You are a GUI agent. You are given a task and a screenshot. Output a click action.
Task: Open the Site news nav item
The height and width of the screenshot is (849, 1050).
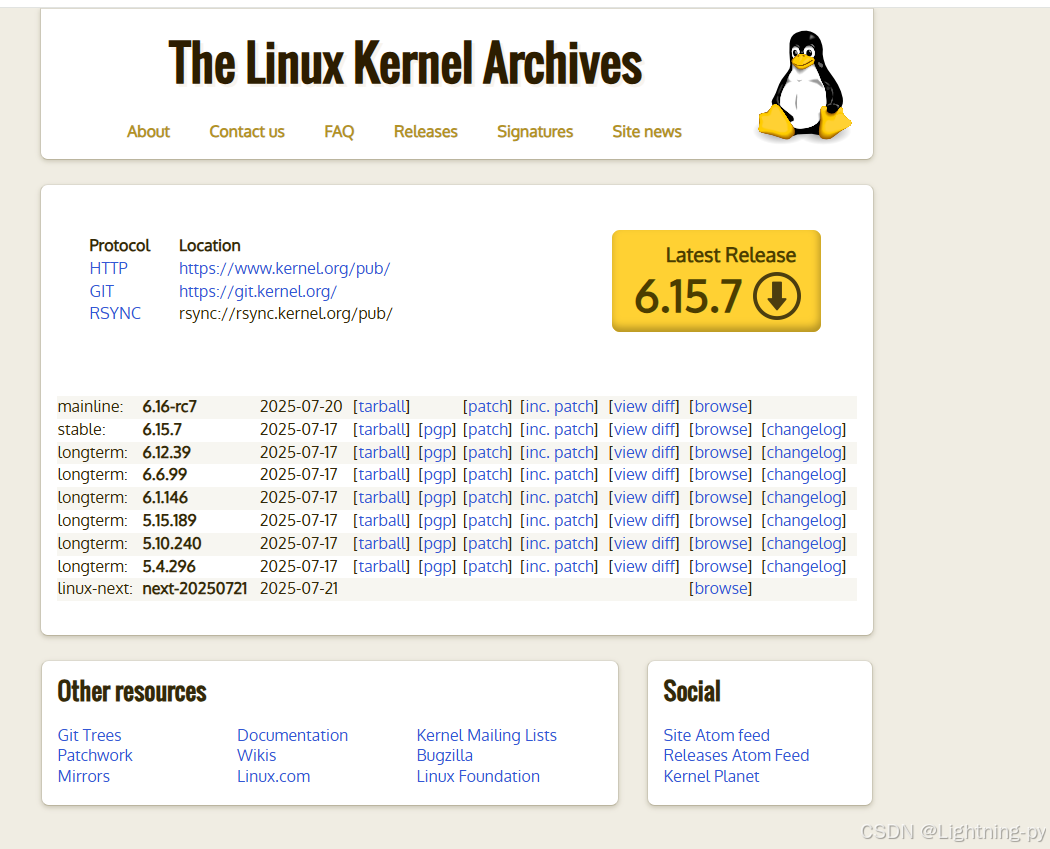click(646, 131)
